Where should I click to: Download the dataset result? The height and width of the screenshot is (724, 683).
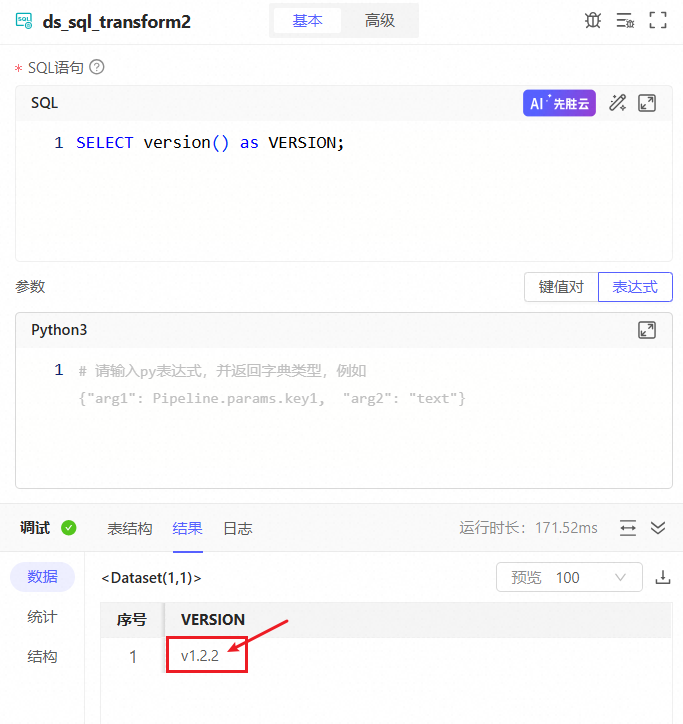click(662, 577)
